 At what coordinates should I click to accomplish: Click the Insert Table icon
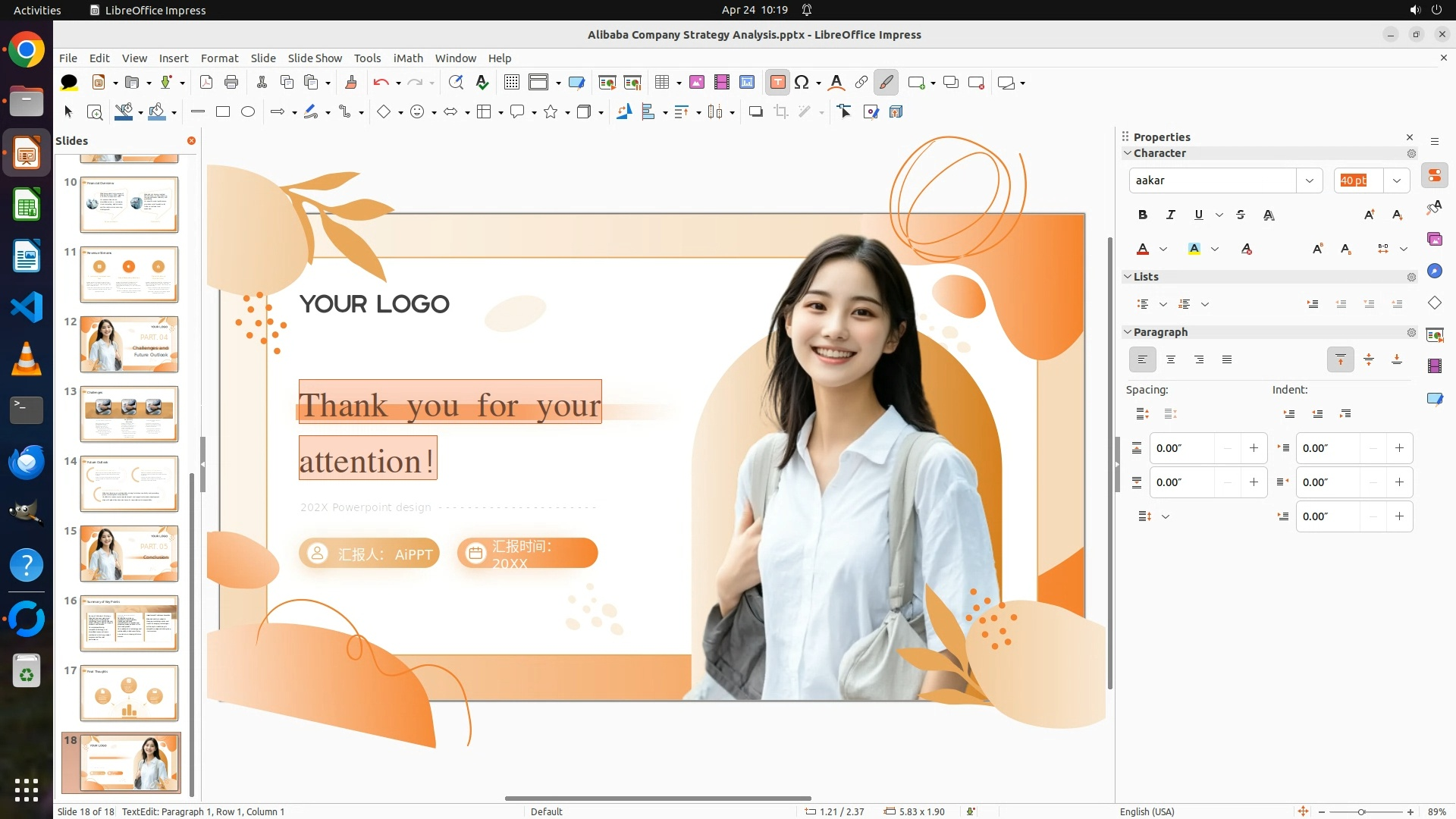coord(662,83)
